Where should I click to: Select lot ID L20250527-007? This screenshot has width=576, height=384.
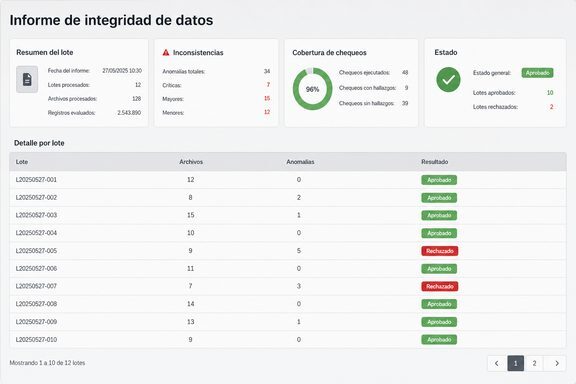(36, 286)
